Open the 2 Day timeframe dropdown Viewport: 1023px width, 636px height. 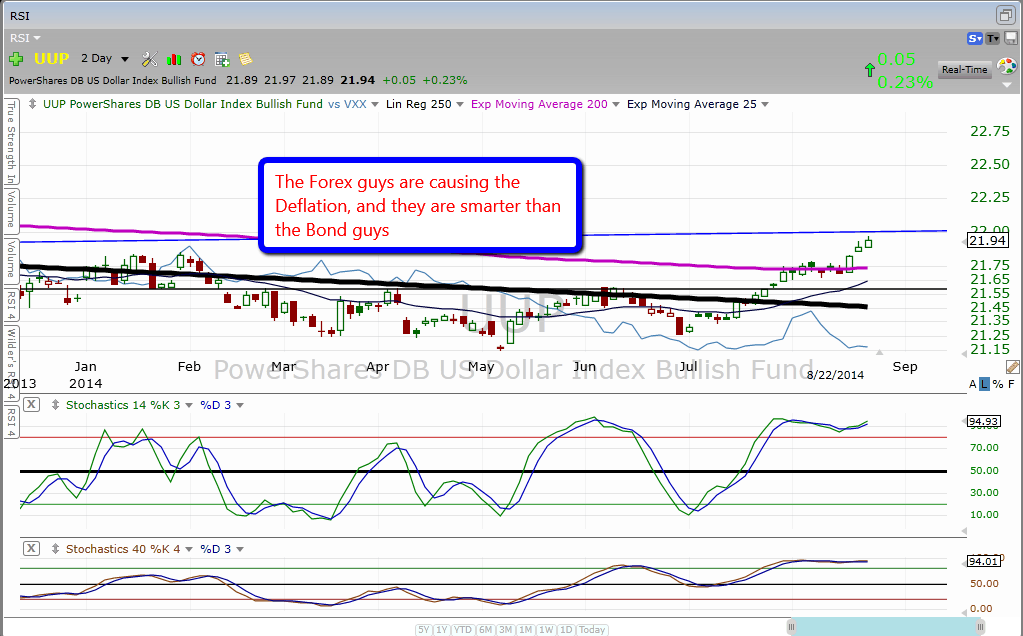pyautogui.click(x=103, y=59)
